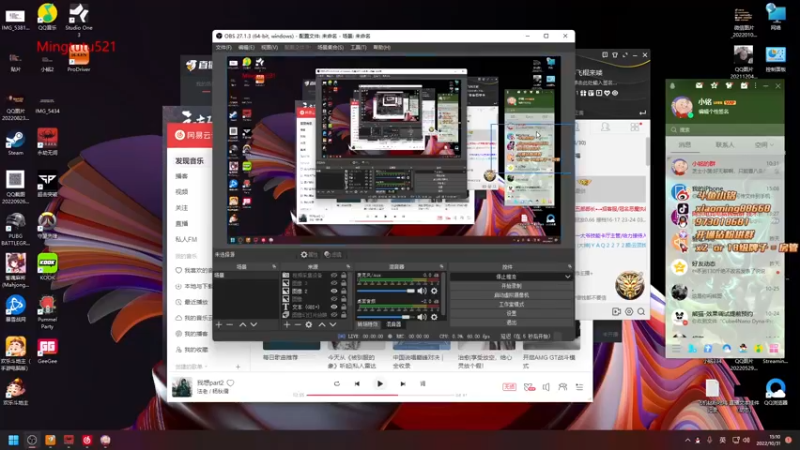Move the scene down in Scenes panel
The image size is (800, 450).
[x=254, y=324]
